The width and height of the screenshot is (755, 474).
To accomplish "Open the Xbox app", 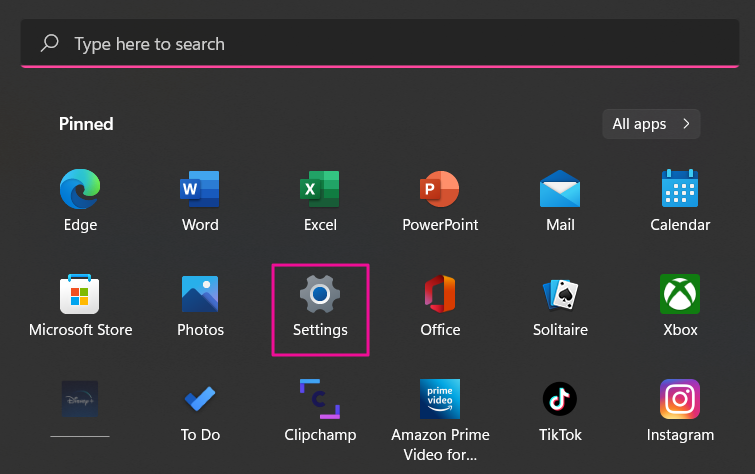I will pos(680,295).
